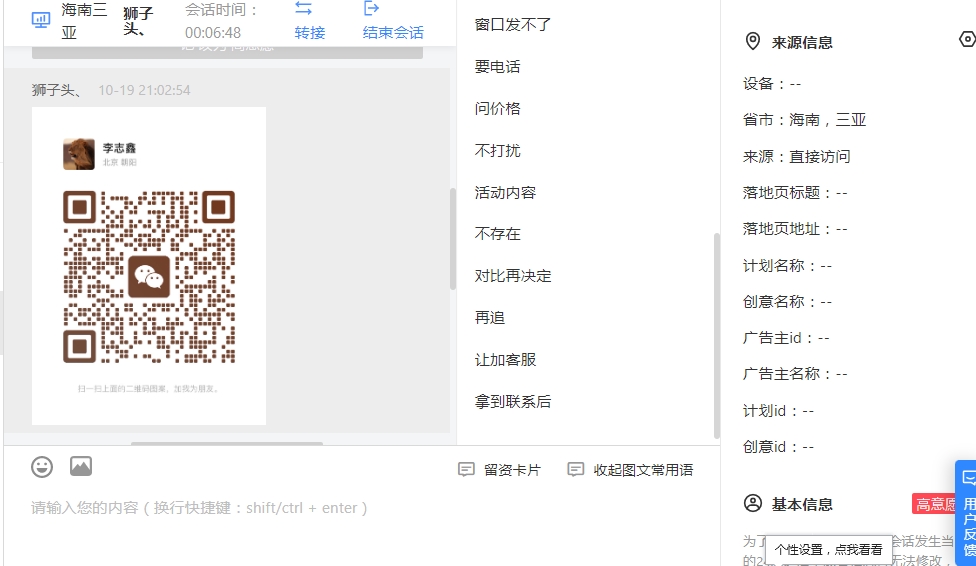Click the 基本信息 section heading
The height and width of the screenshot is (566, 976).
tap(802, 504)
